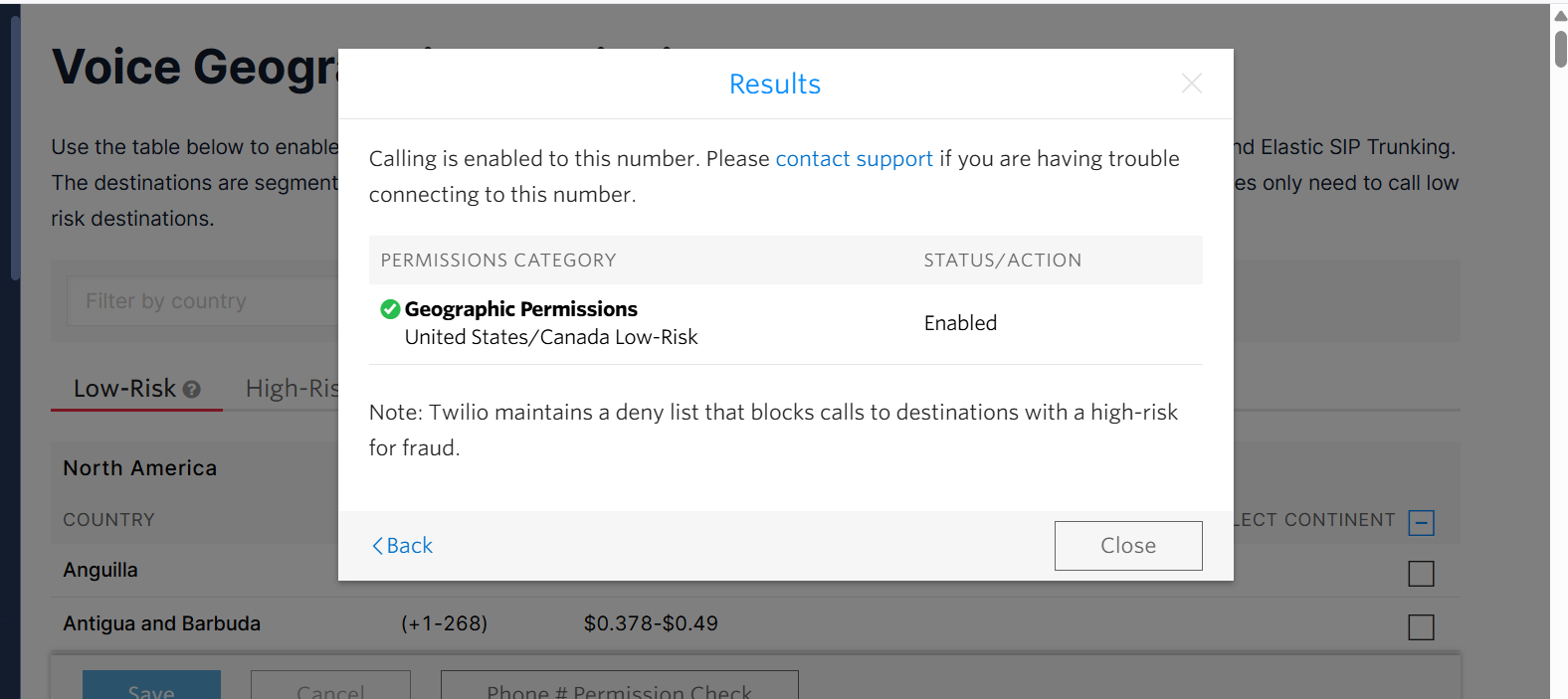This screenshot has width=1568, height=699.
Task: Click the page scrollbar up arrow
Action: (1560, 16)
